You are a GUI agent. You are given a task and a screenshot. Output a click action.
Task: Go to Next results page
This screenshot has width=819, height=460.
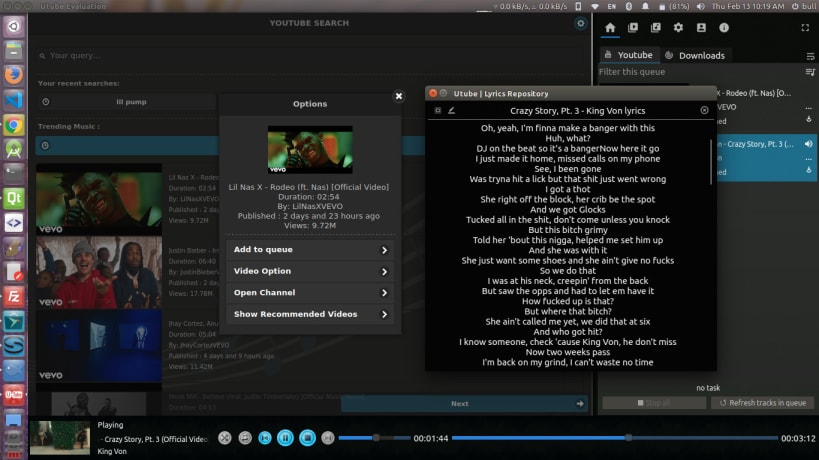click(464, 404)
